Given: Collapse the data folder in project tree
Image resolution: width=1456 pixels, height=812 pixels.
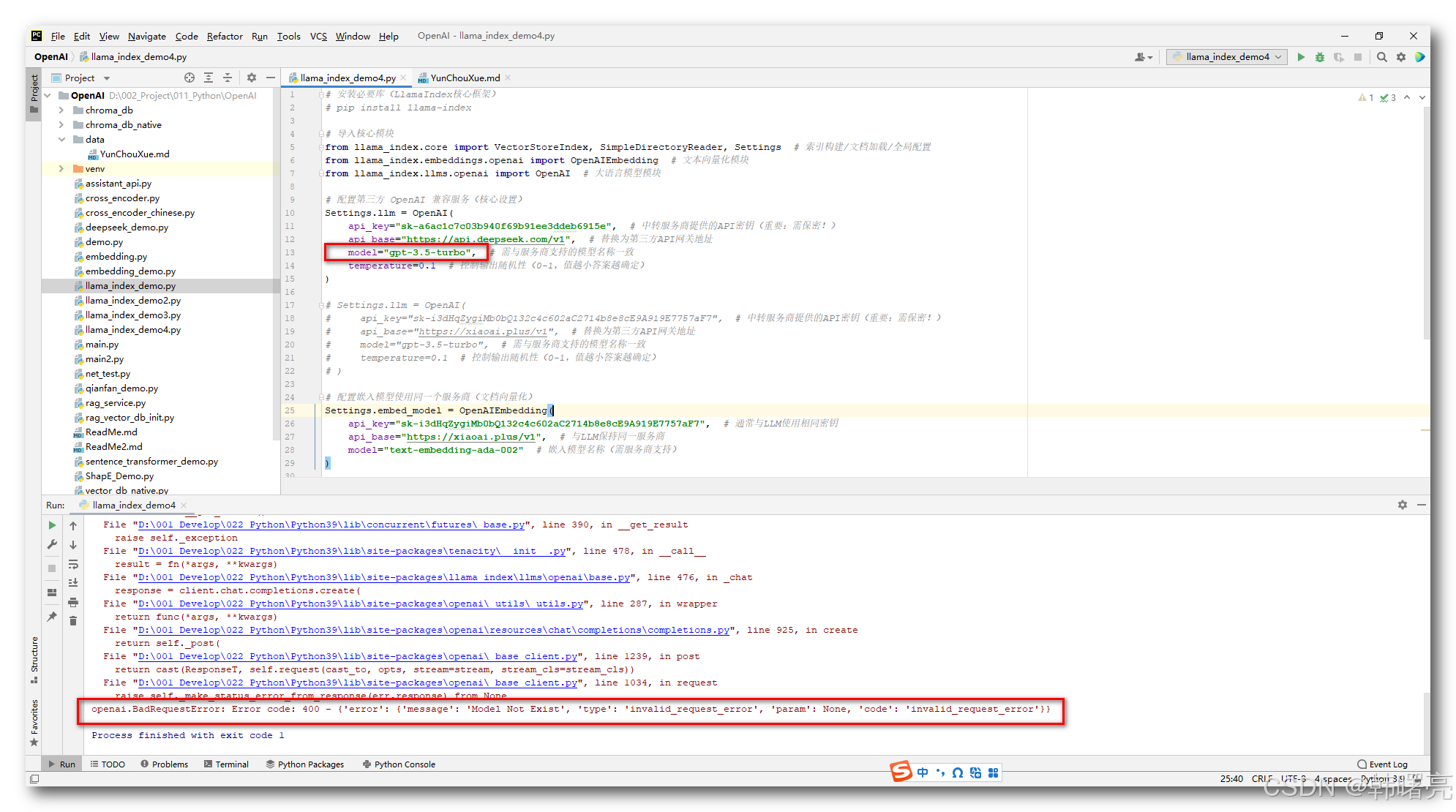Looking at the screenshot, I should pos(61,140).
